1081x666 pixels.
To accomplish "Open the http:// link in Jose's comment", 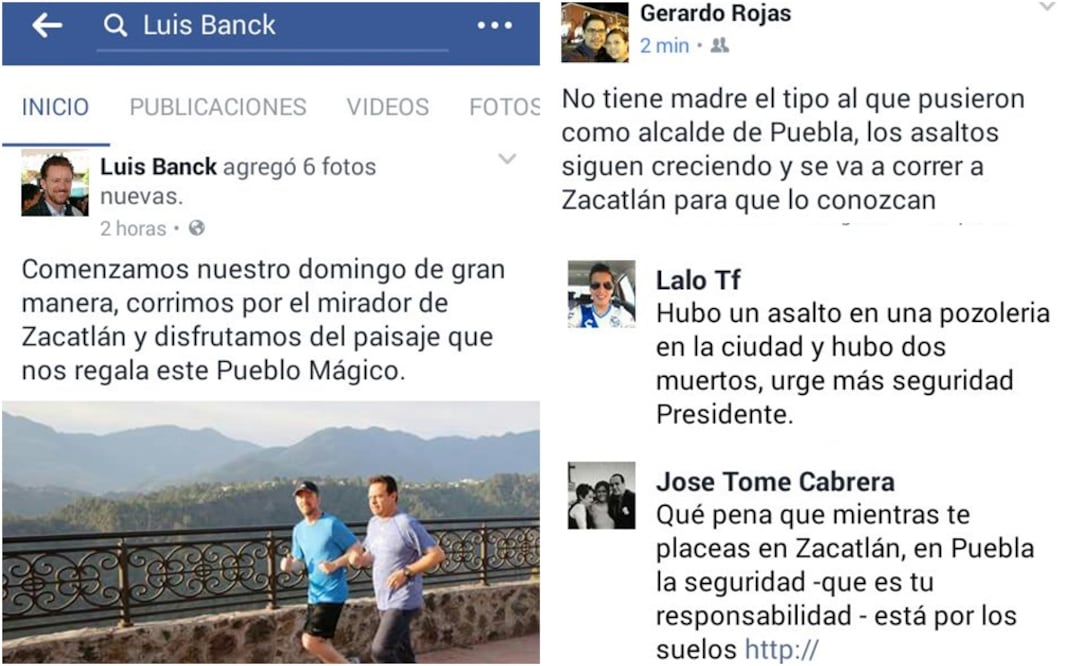I will coord(782,649).
